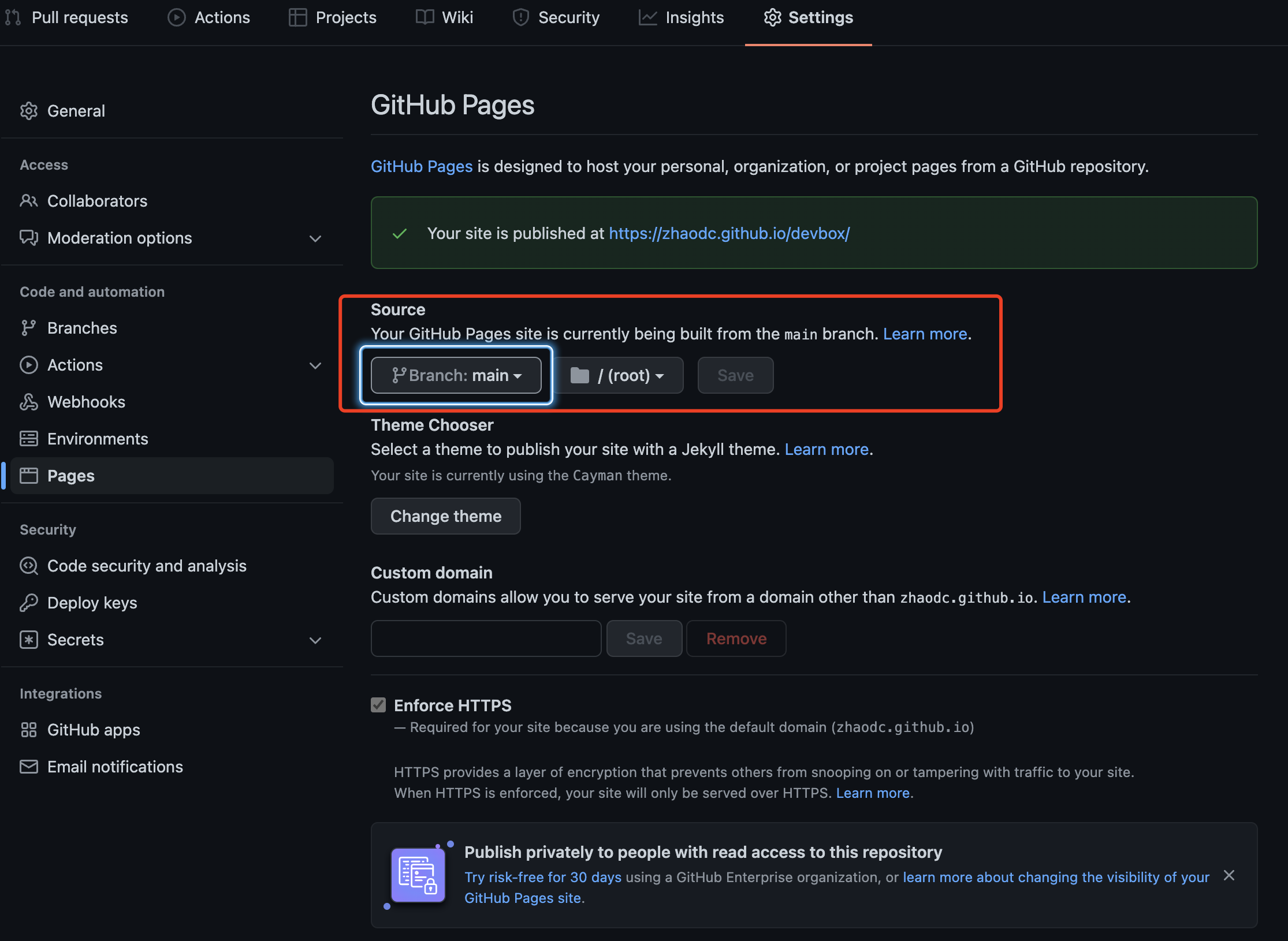The image size is (1288, 941).
Task: Open the / (root) folder dropdown
Action: coord(619,375)
